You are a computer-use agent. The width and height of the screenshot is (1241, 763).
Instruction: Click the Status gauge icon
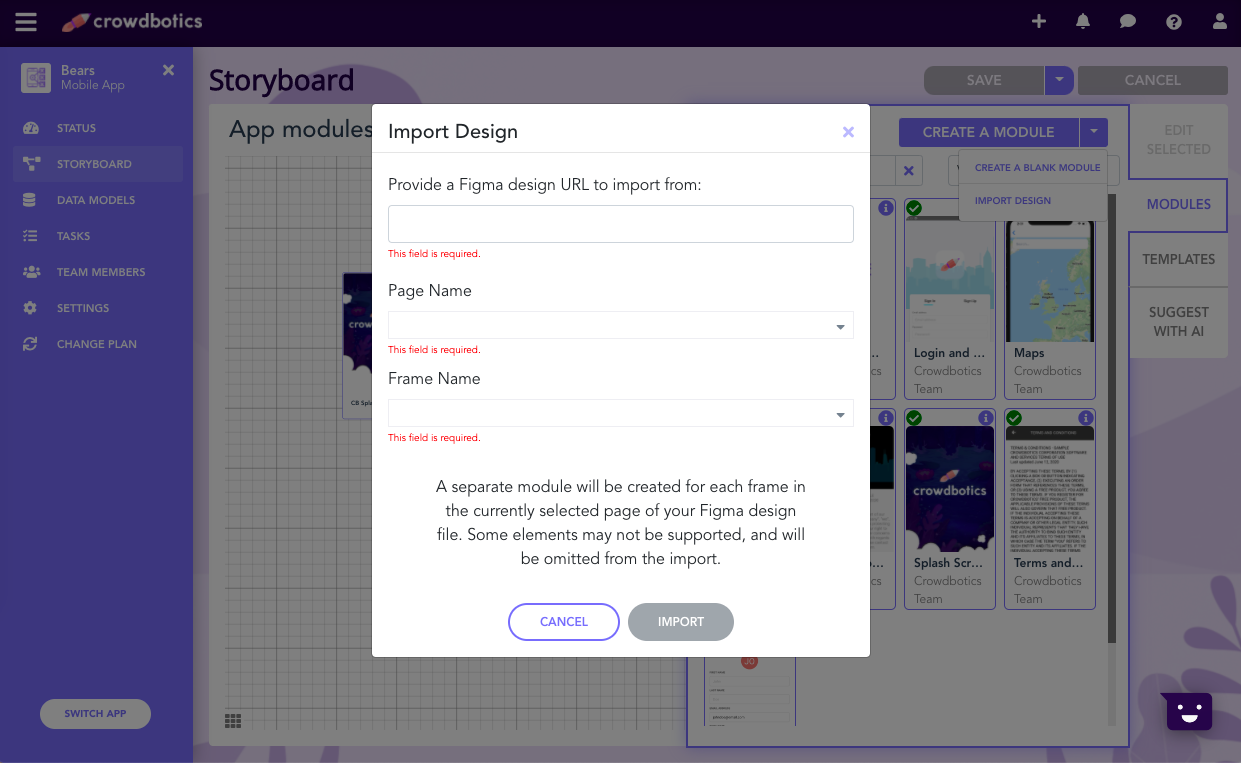(x=30, y=128)
